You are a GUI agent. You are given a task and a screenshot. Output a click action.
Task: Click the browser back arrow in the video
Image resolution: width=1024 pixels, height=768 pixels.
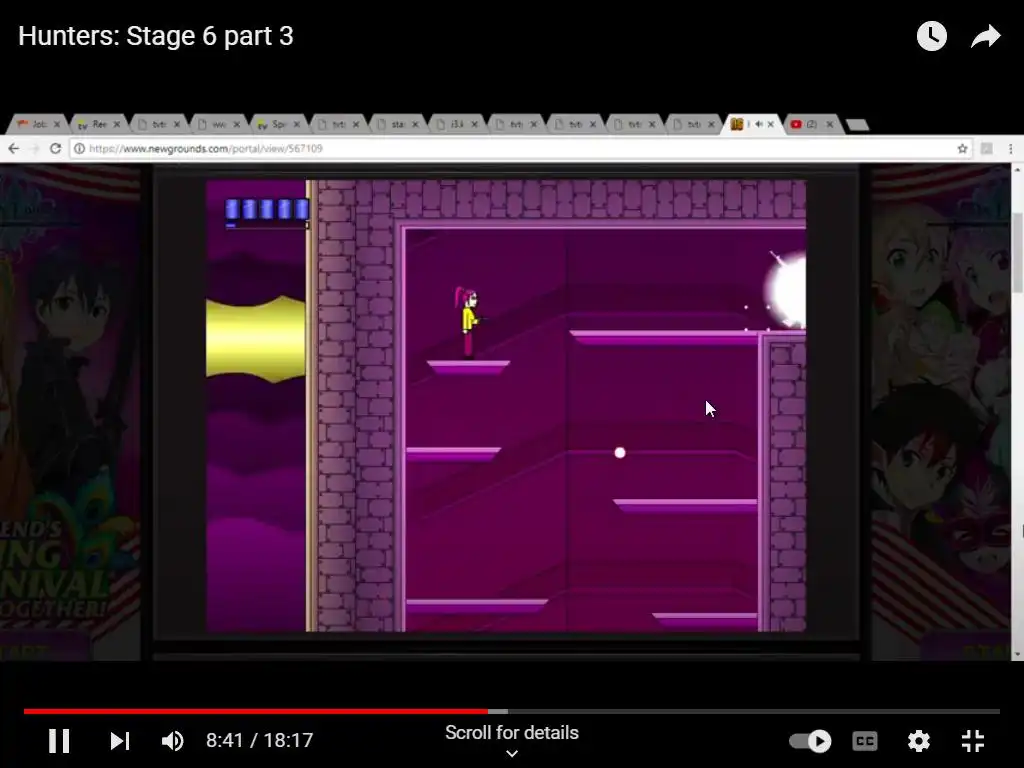click(14, 148)
